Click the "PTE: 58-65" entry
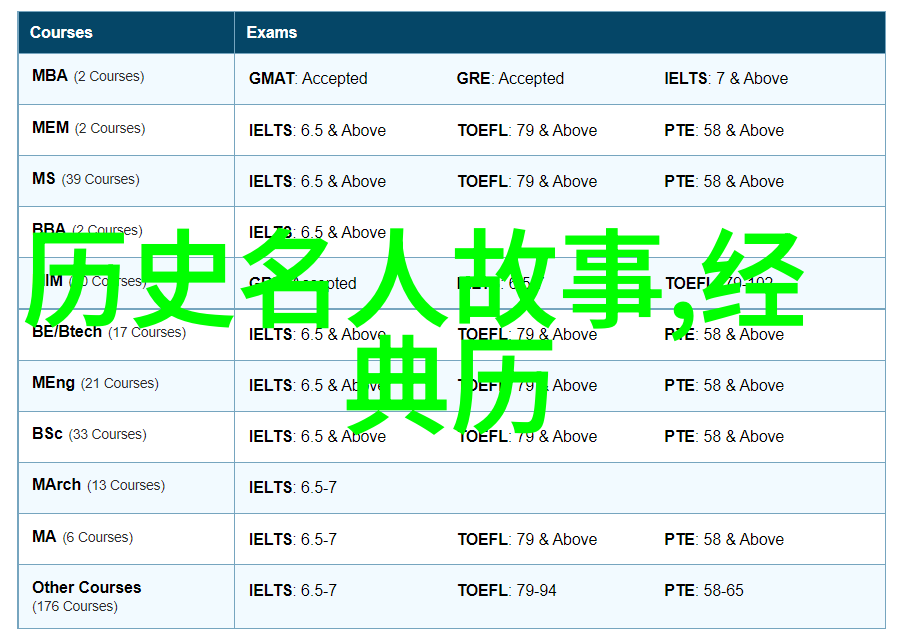Viewport: 901px width, 639px height. point(704,591)
